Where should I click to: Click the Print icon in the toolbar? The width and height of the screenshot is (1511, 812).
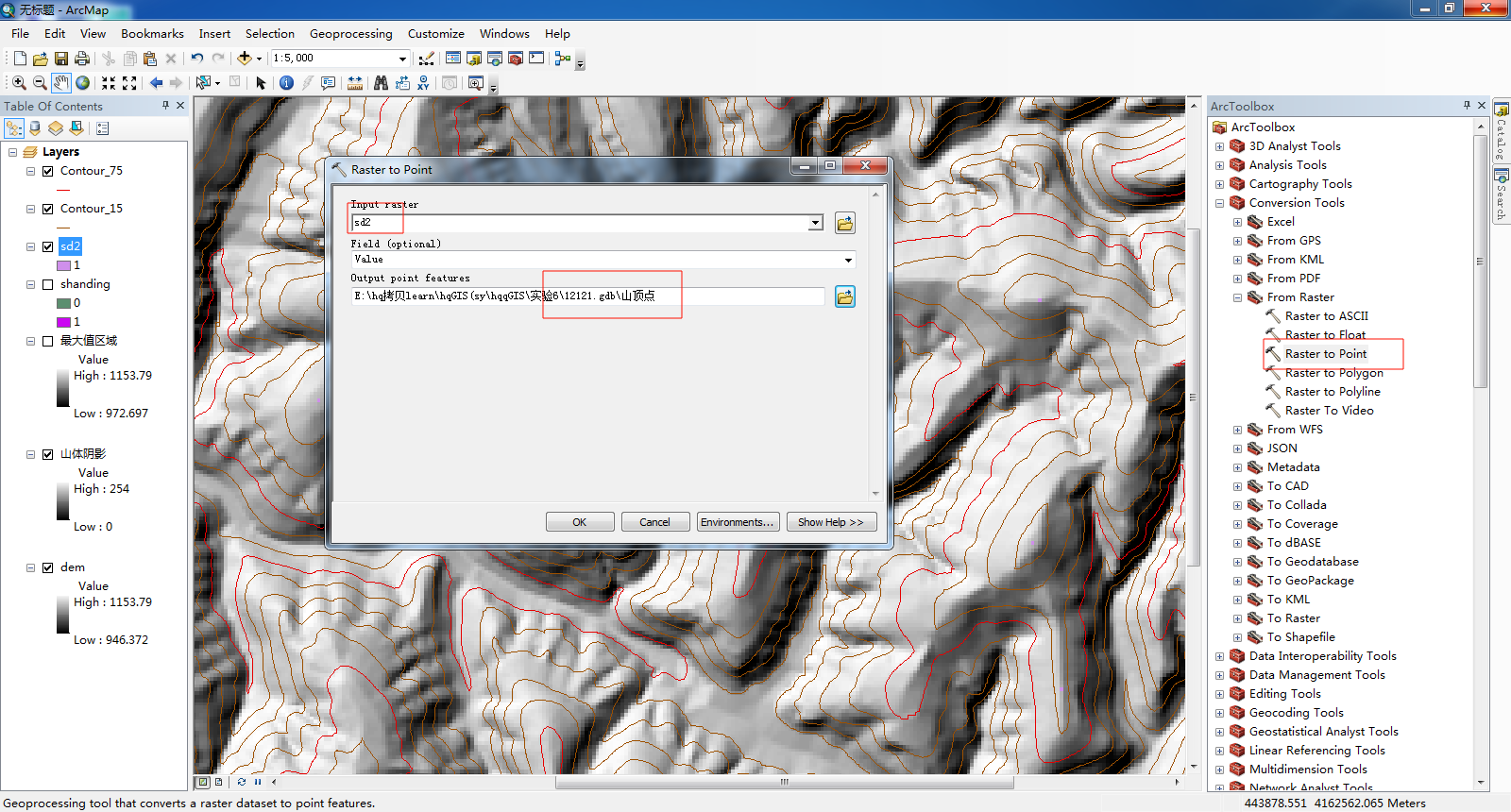click(x=82, y=59)
